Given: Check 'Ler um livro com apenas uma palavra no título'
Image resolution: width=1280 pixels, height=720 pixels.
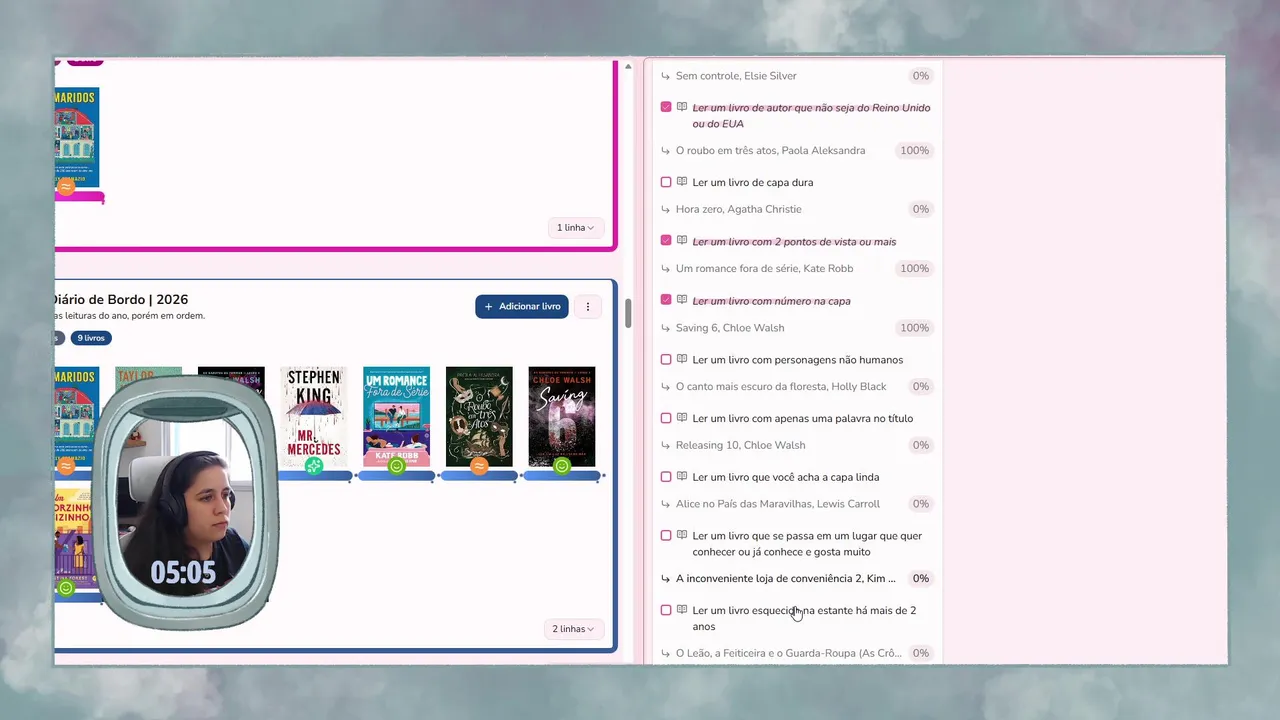Looking at the screenshot, I should pyautogui.click(x=666, y=418).
